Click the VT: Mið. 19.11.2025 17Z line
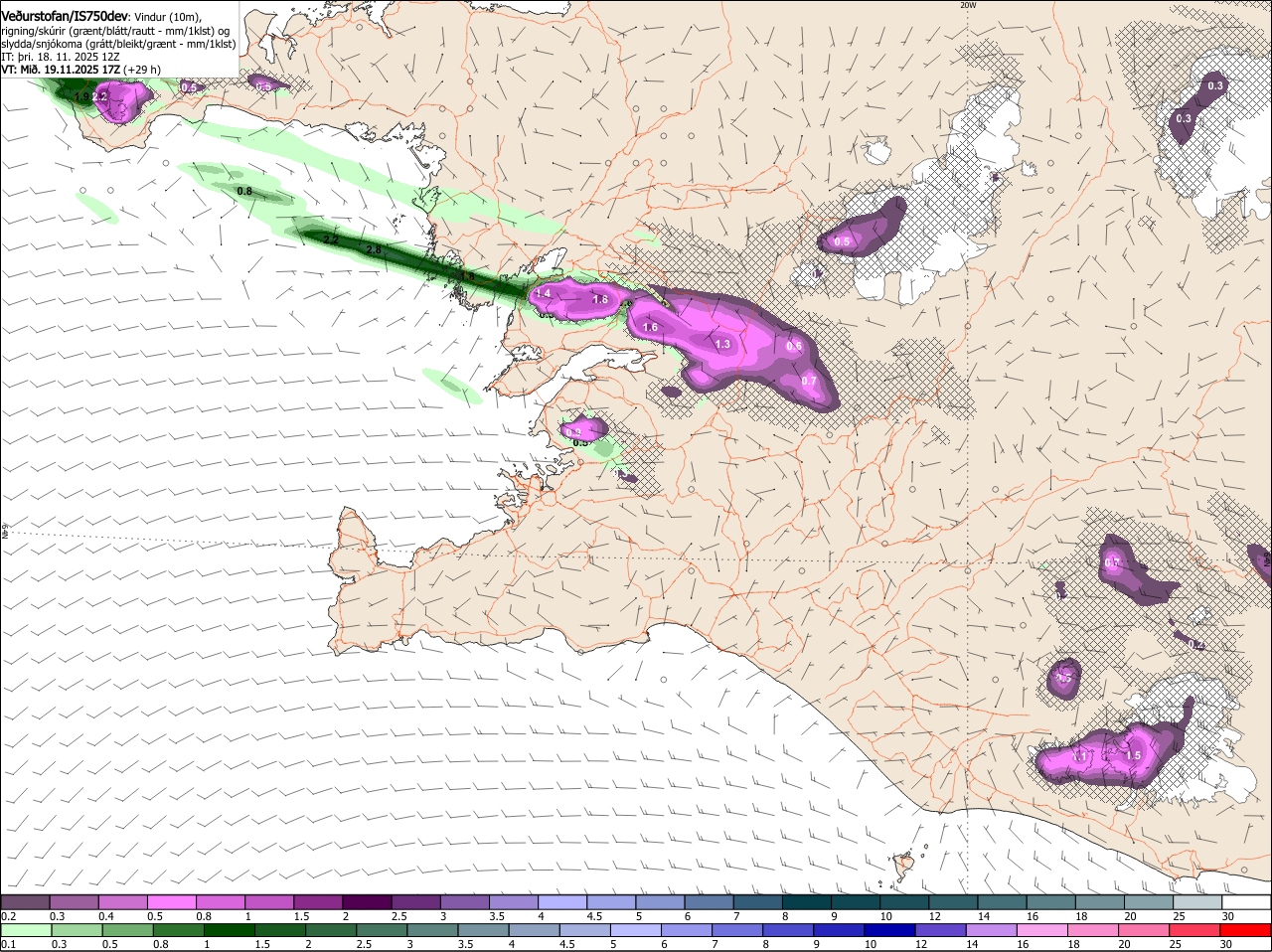 tap(81, 70)
